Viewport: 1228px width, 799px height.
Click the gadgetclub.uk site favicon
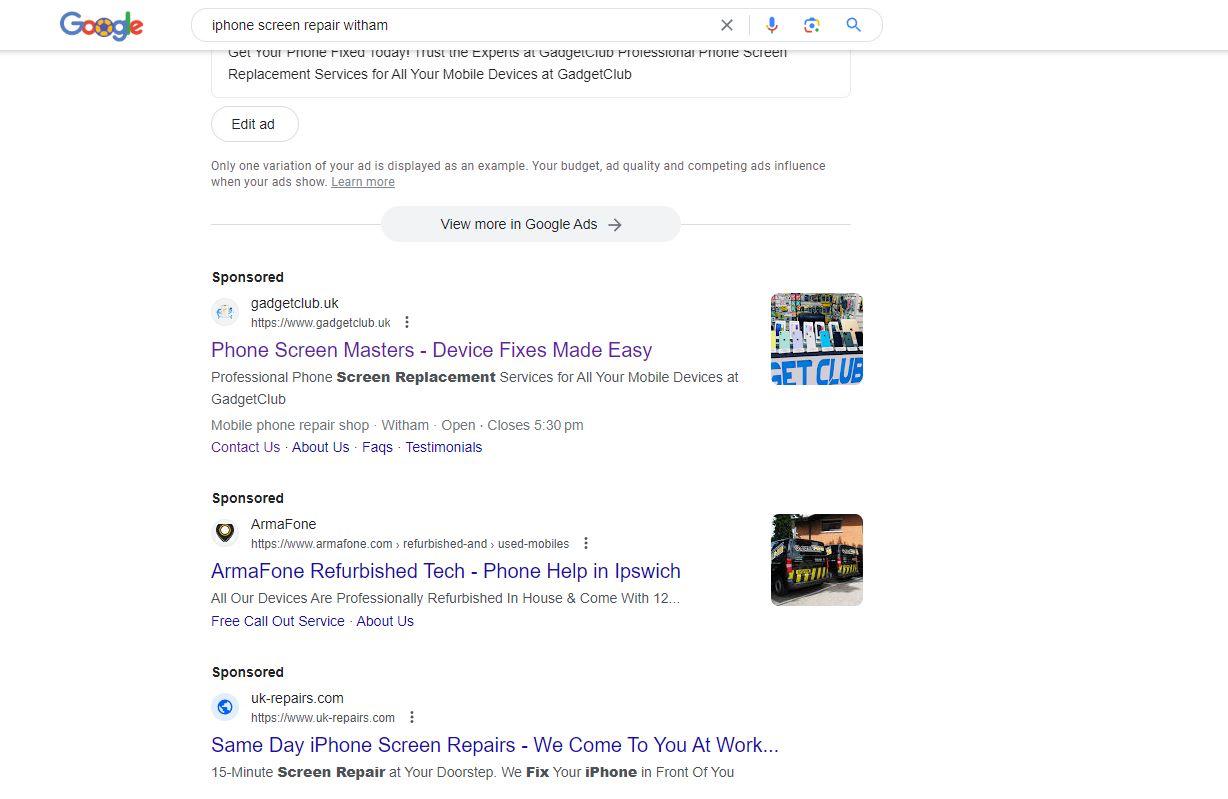[225, 312]
